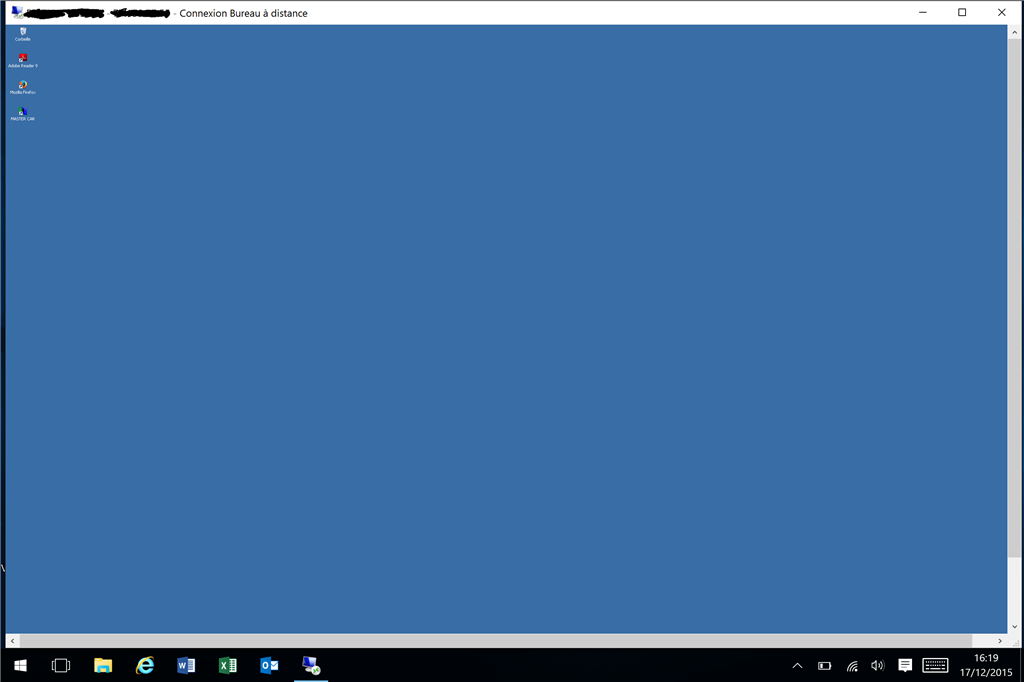This screenshot has width=1024, height=682.
Task: Click the horizontal scrollbar left arrow
Action: coord(12,641)
